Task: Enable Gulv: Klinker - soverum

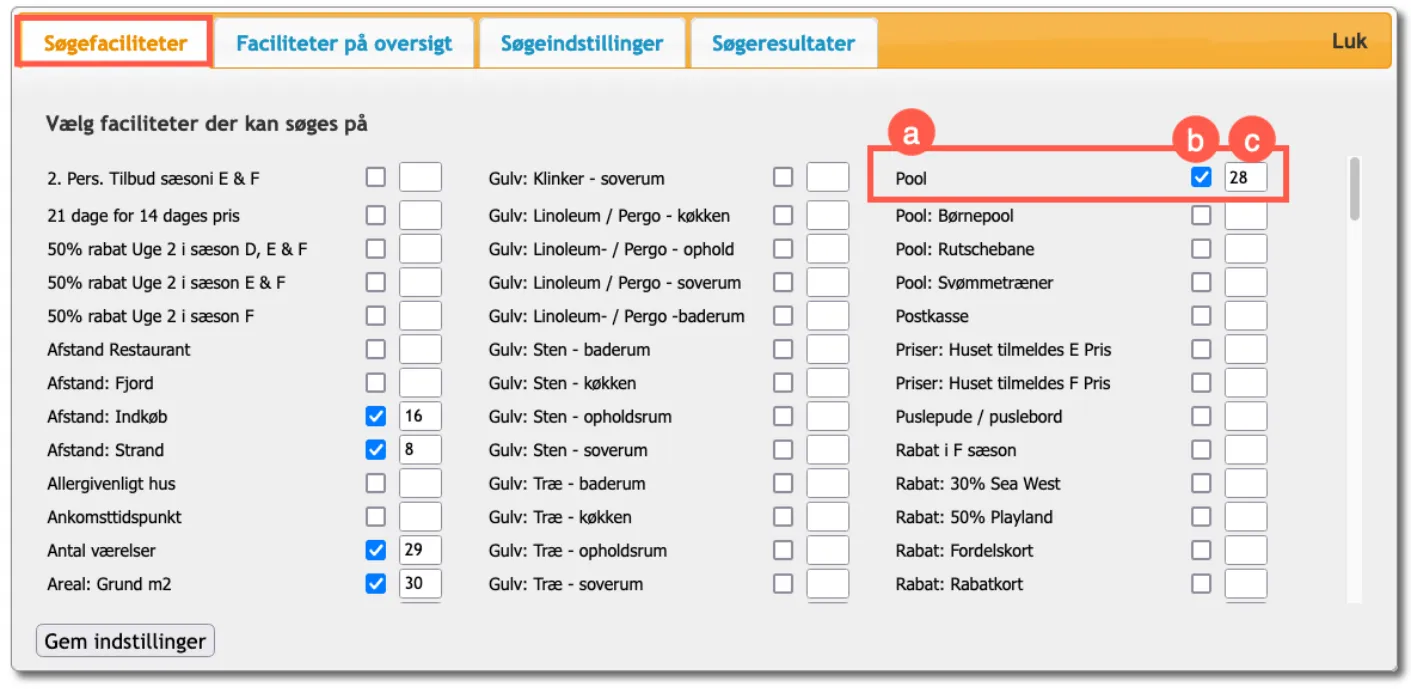Action: coord(783,178)
